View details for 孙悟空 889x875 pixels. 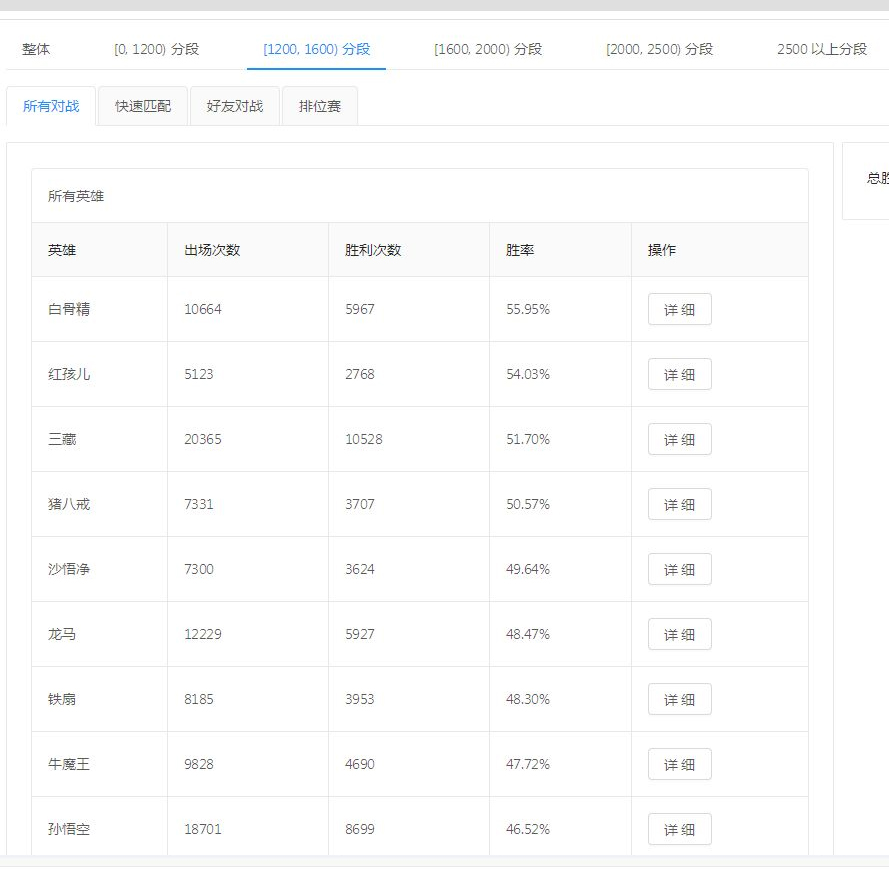[679, 829]
